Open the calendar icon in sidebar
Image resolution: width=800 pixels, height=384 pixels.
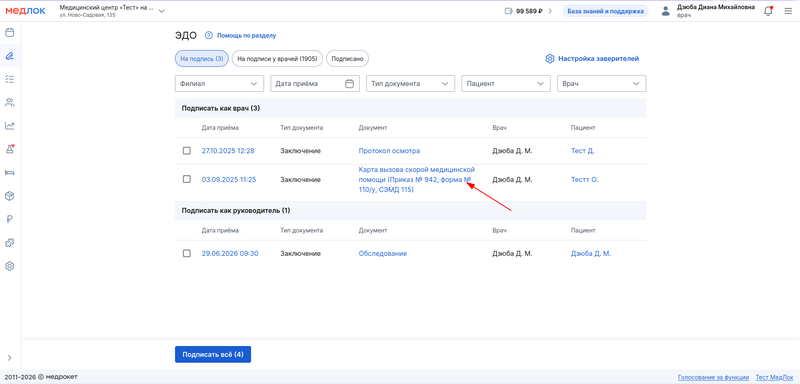9,33
